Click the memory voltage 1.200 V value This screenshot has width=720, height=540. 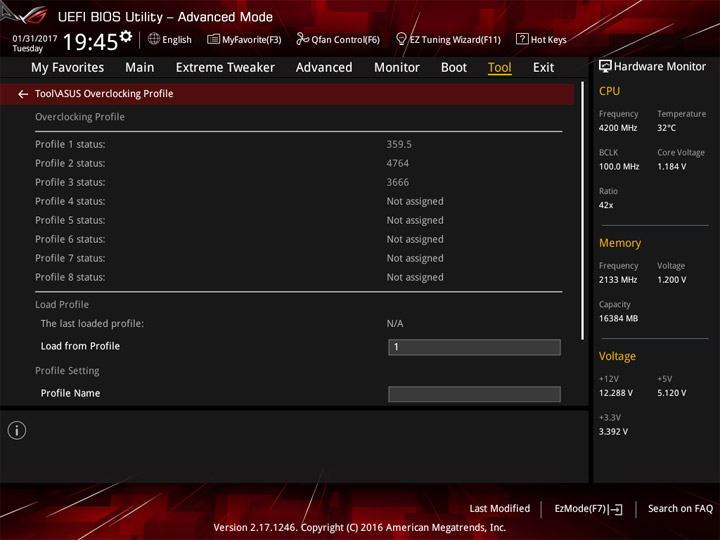click(672, 280)
